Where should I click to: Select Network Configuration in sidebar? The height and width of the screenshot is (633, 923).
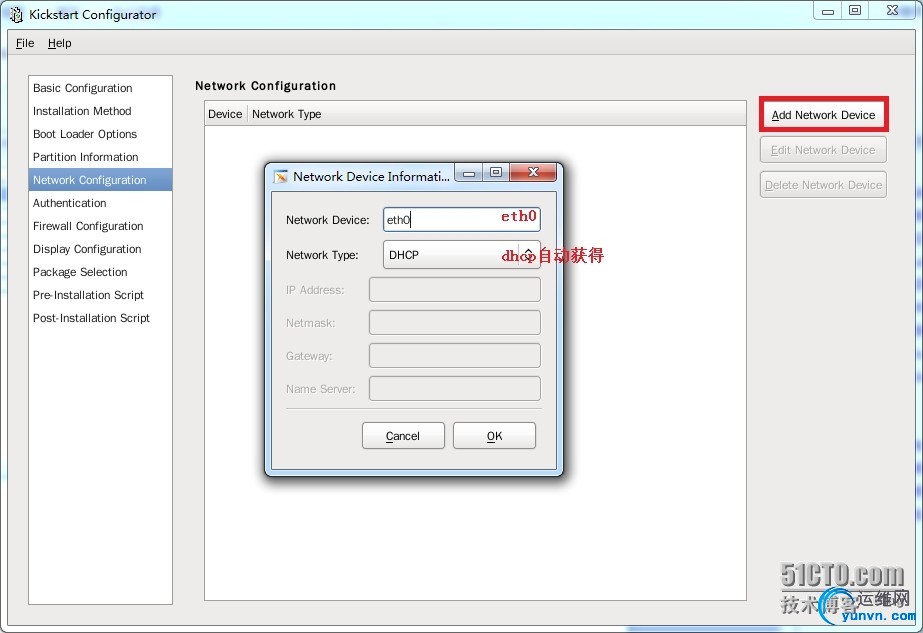(100, 180)
